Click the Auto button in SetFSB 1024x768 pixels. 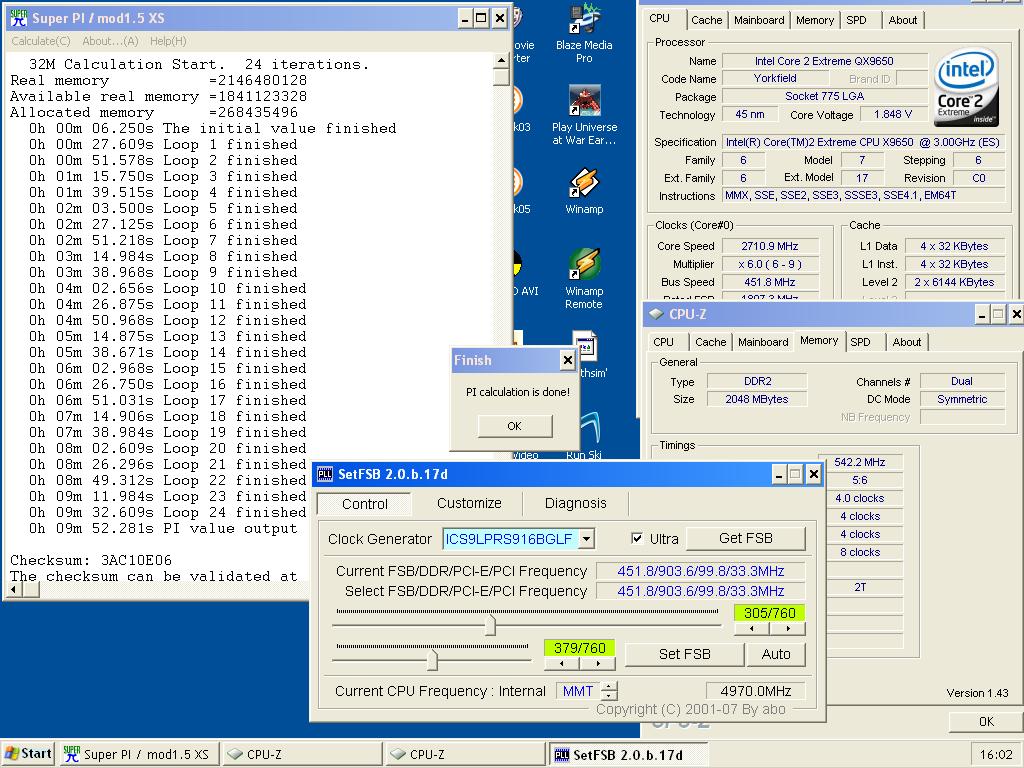point(776,654)
